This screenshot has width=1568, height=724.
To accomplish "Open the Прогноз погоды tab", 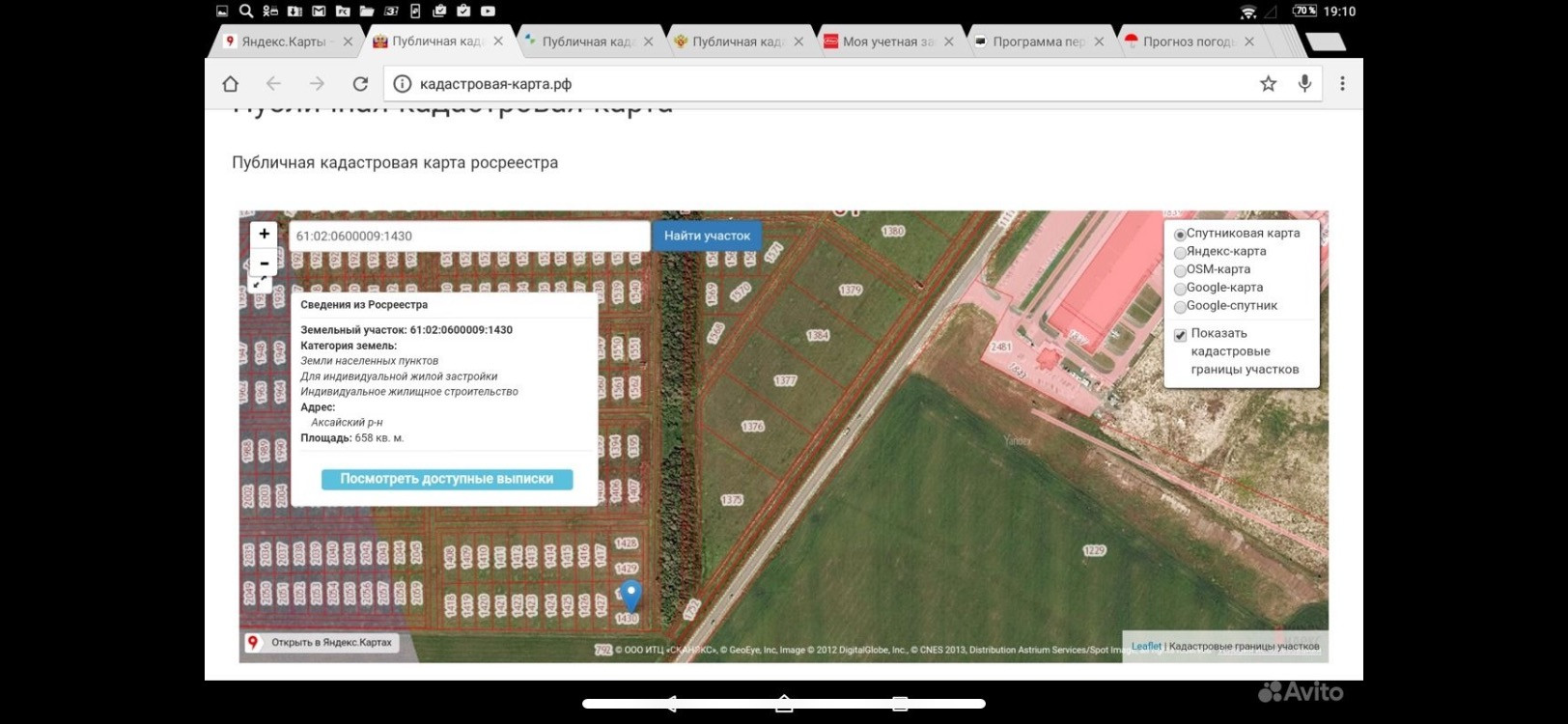I will pyautogui.click(x=1187, y=42).
